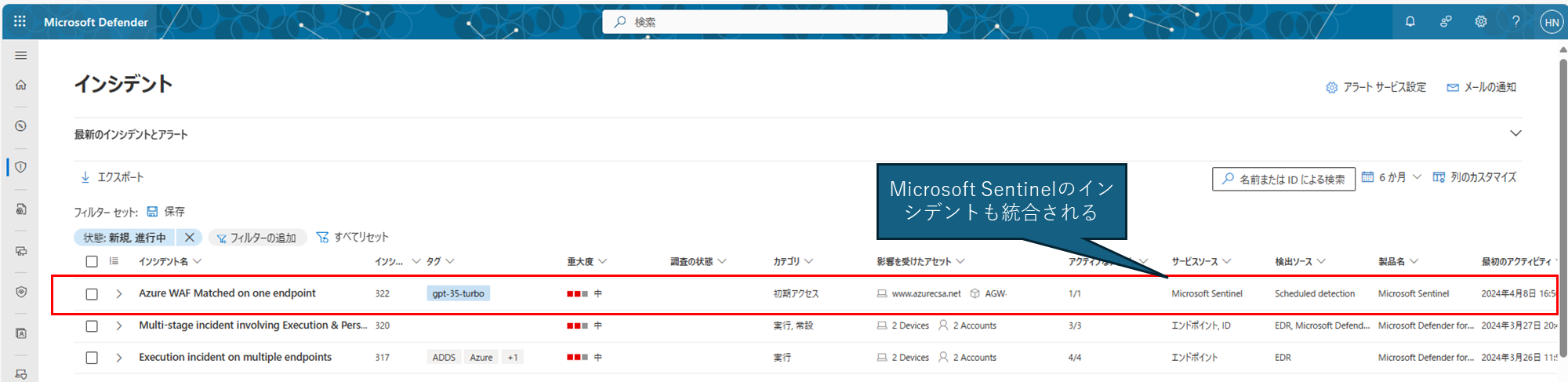Click the 名前または ID による検索 field
This screenshot has height=382, width=1568.
point(1283,179)
